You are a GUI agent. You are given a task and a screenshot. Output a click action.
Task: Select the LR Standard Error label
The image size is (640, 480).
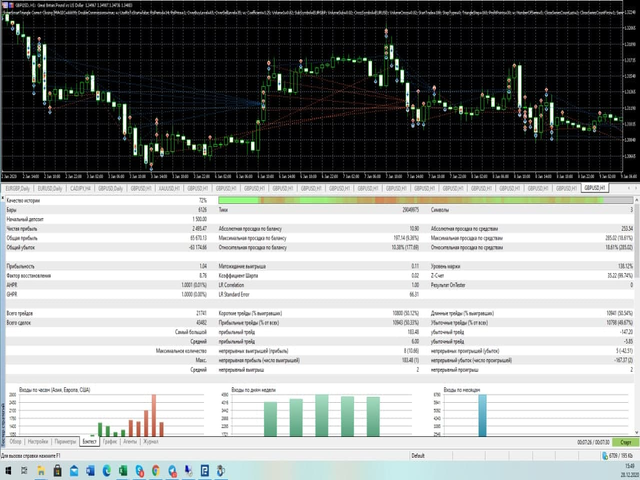click(x=234, y=294)
